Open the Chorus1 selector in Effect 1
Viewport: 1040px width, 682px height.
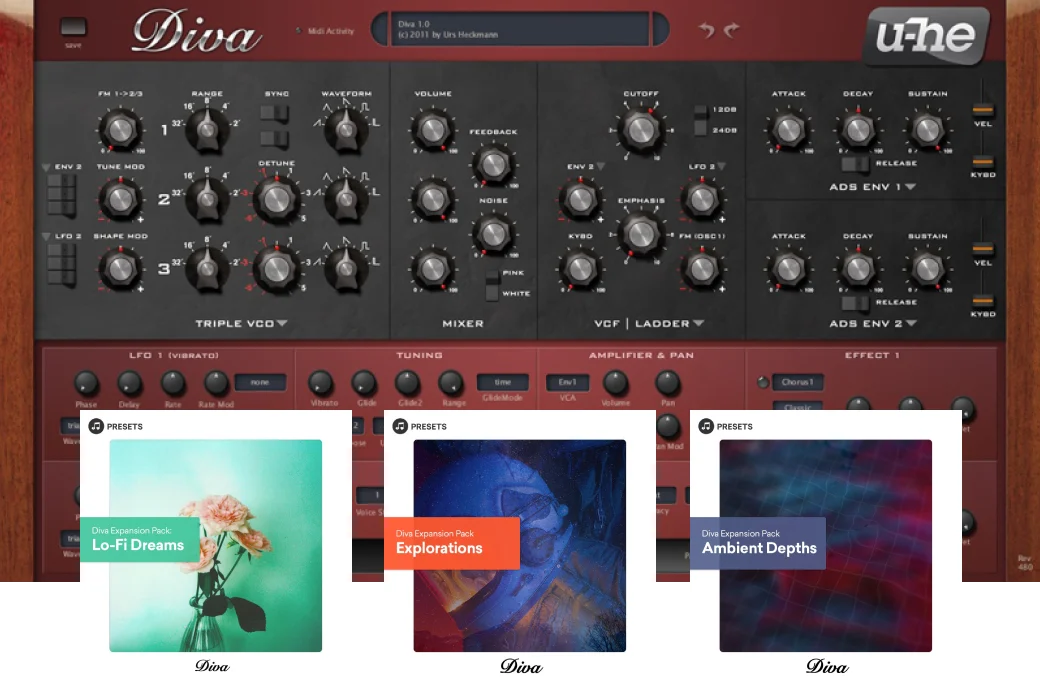[798, 382]
